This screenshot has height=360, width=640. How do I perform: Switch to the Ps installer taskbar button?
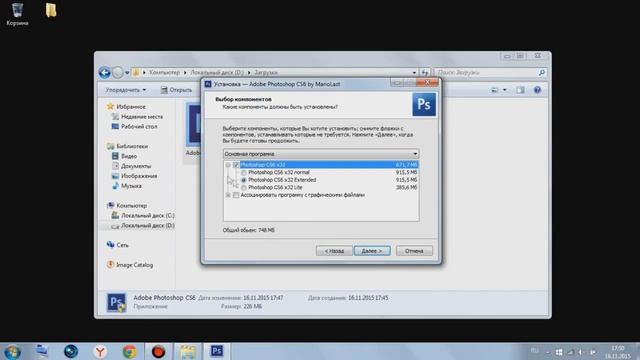pos(217,351)
